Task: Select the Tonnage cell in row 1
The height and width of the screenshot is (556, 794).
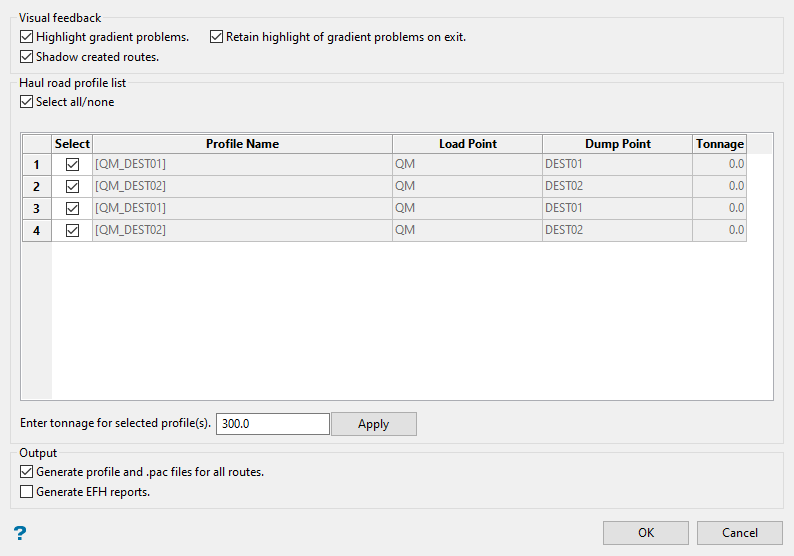Action: click(x=719, y=164)
